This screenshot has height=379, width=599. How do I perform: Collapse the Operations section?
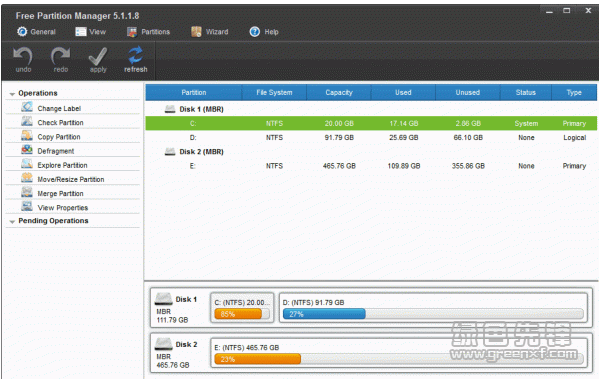(12, 94)
